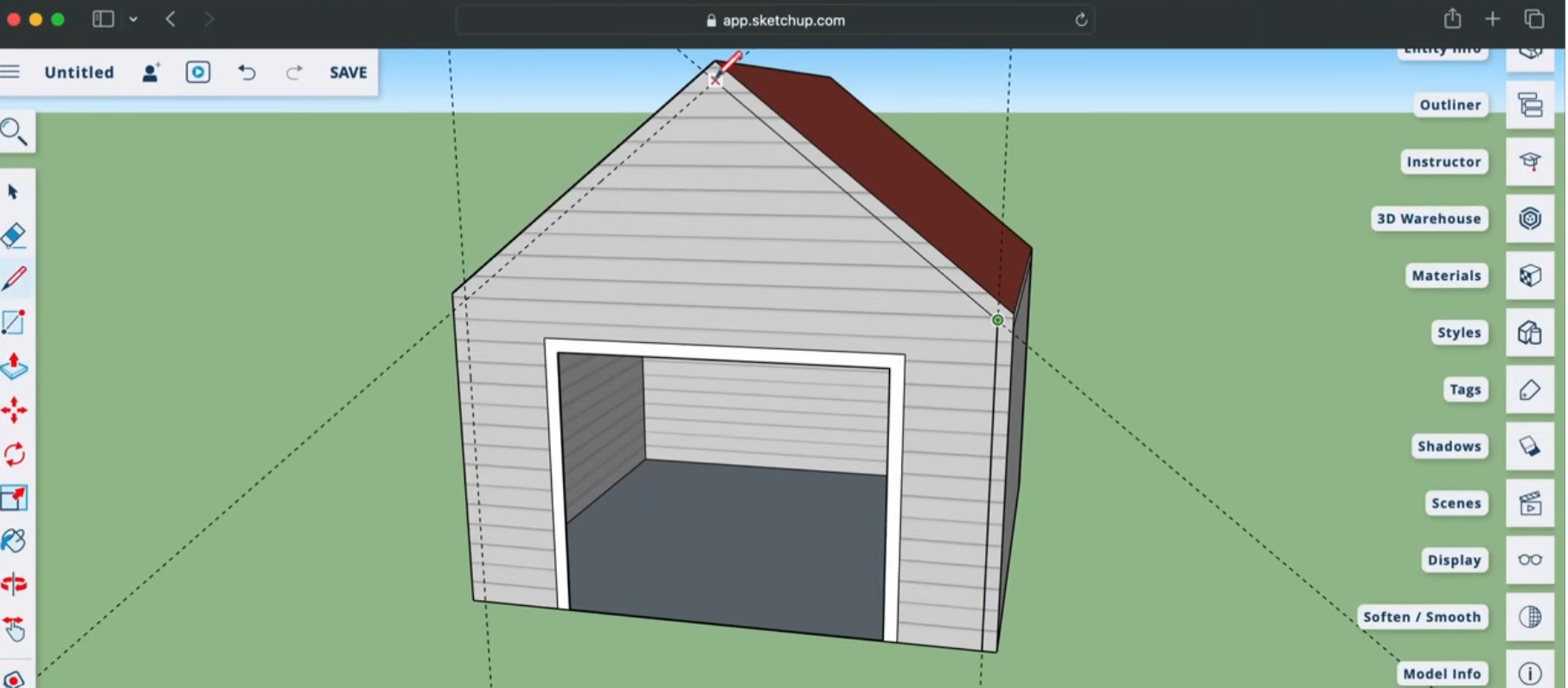The width and height of the screenshot is (1568, 688).
Task: Click the 3D Warehouse label
Action: click(1429, 219)
